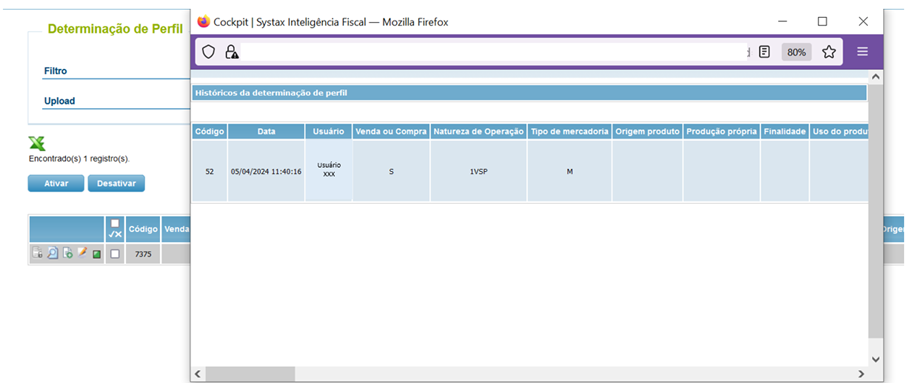Click the Código header in background table

pyautogui.click(x=143, y=229)
